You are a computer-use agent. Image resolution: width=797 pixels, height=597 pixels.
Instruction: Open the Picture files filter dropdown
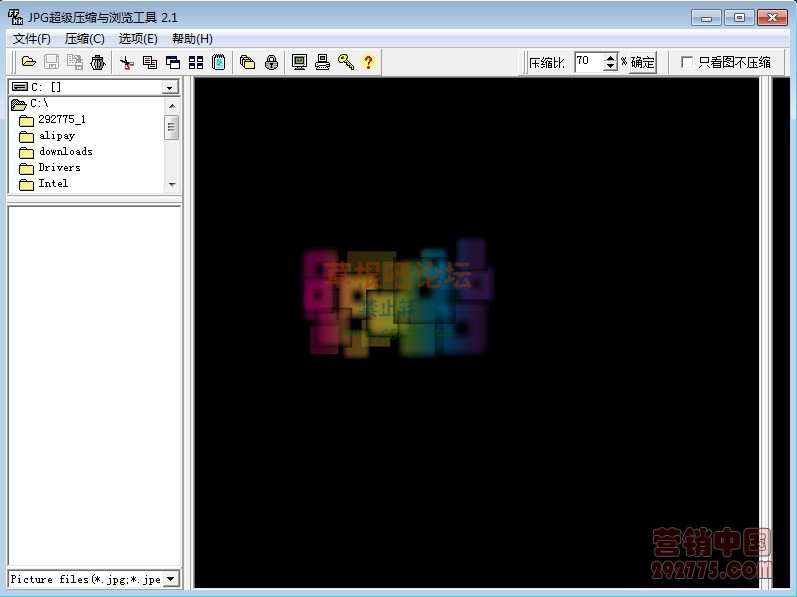(x=170, y=579)
